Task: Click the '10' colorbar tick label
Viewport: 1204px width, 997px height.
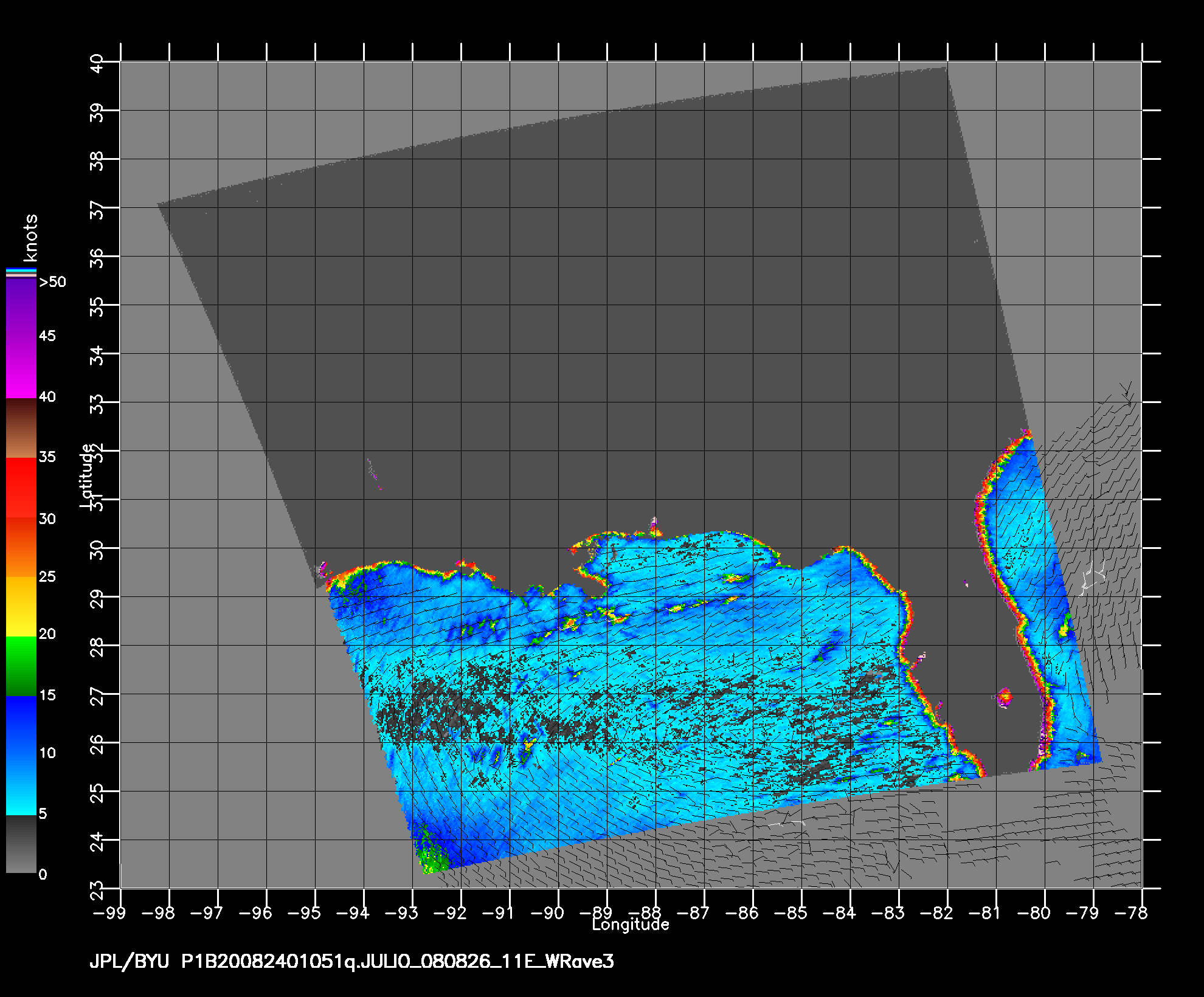Action: [x=47, y=753]
